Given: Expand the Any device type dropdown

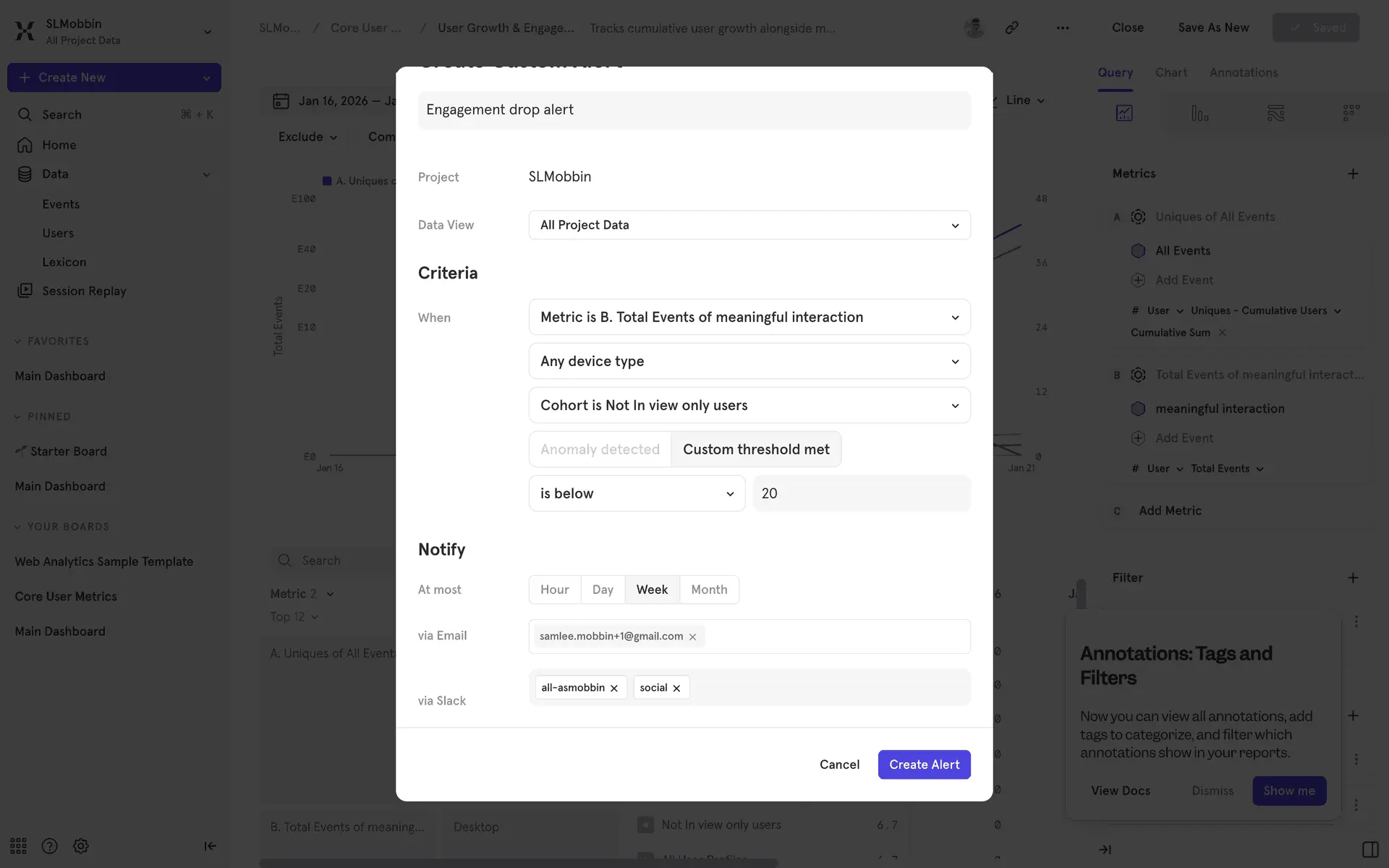Looking at the screenshot, I should tap(749, 361).
